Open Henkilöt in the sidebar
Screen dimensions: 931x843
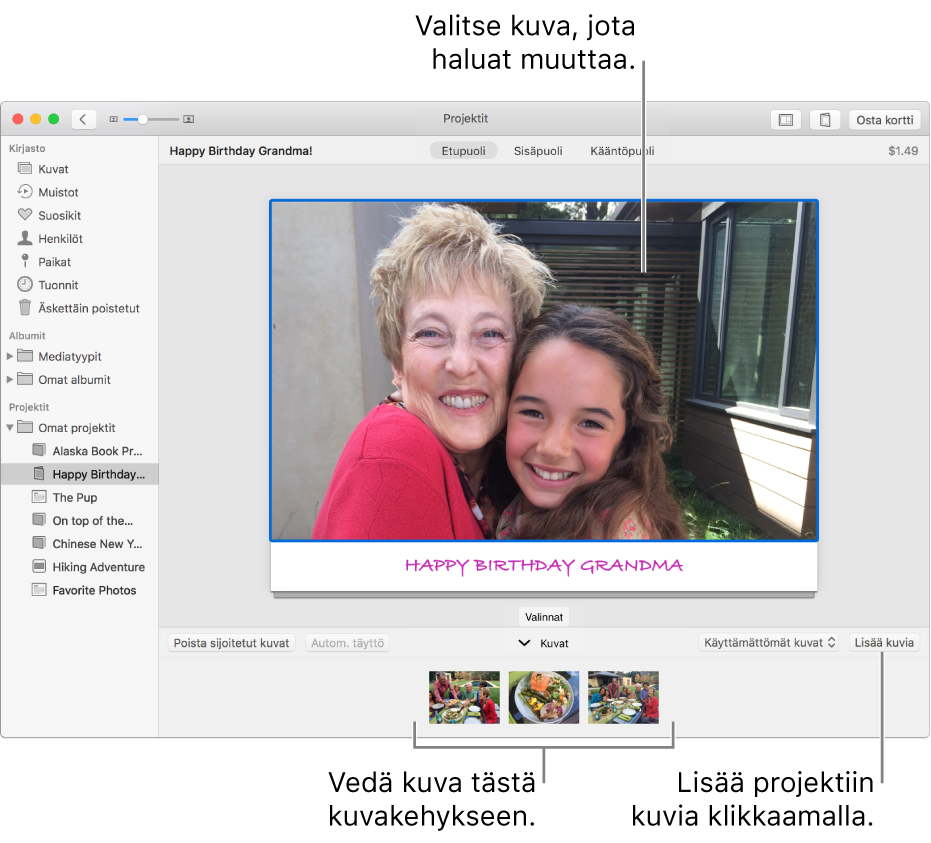(x=60, y=239)
